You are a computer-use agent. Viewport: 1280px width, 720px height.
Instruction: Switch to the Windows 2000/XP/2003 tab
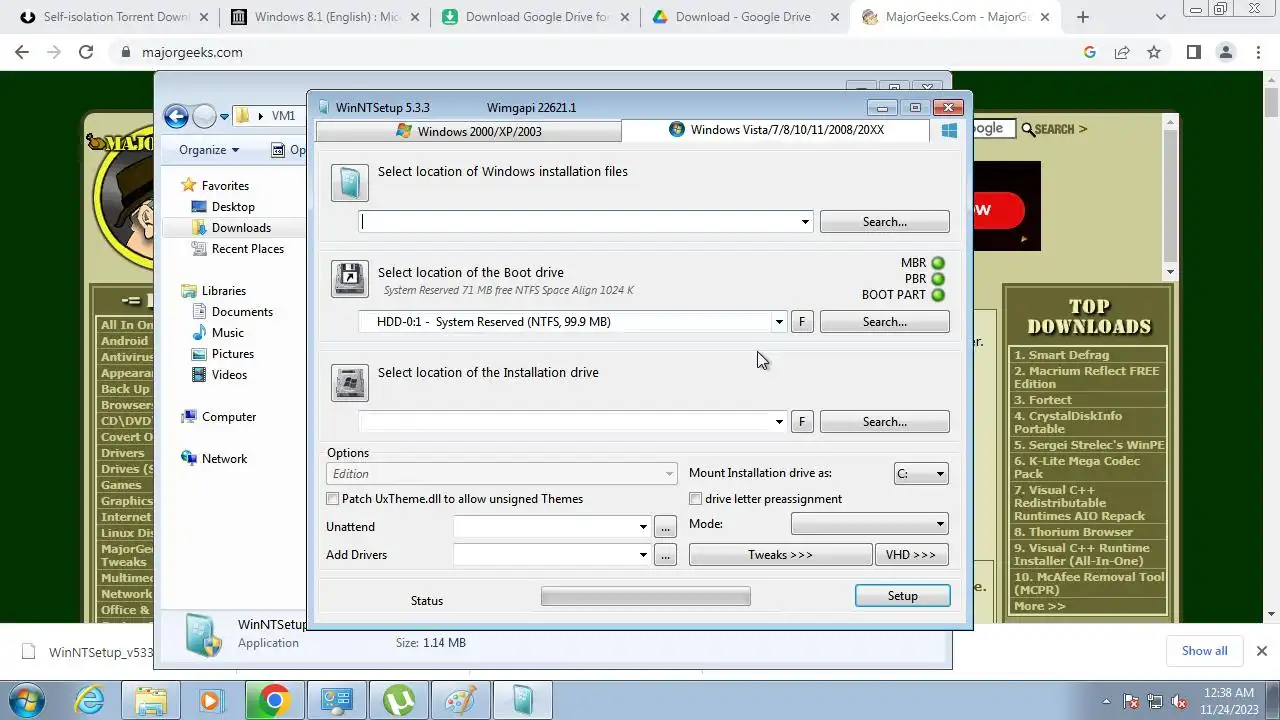[469, 131]
